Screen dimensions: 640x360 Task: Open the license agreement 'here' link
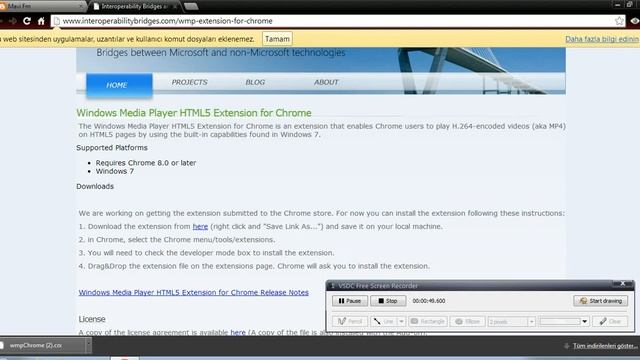click(238, 332)
